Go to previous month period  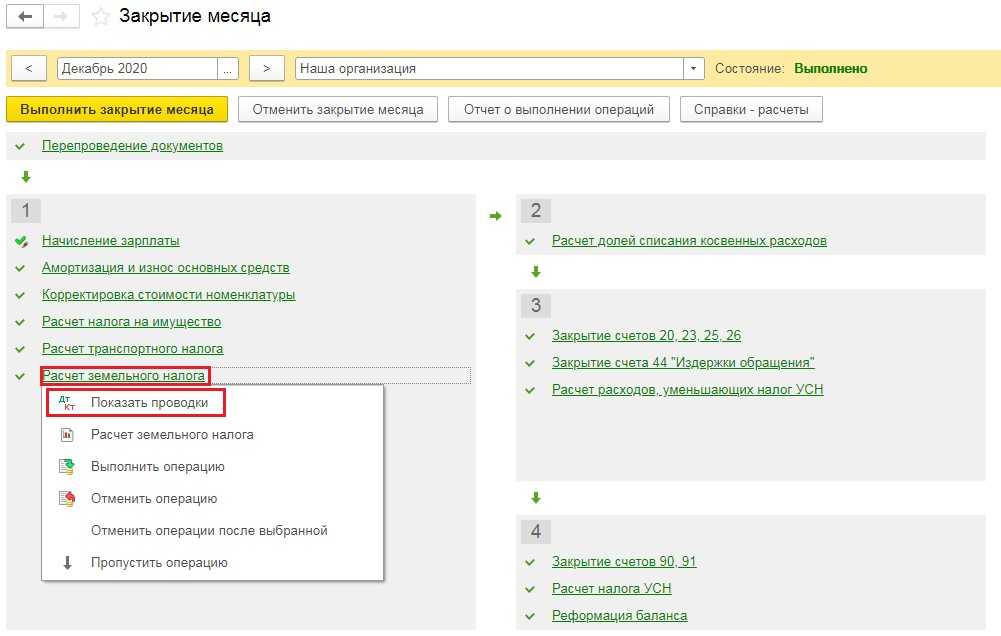(x=29, y=69)
